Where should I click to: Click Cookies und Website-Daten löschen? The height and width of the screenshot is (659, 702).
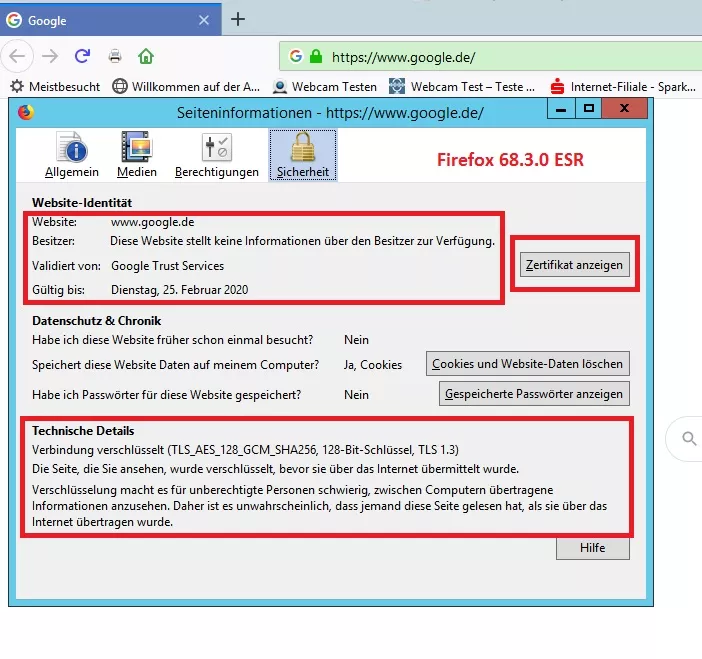pyautogui.click(x=527, y=364)
